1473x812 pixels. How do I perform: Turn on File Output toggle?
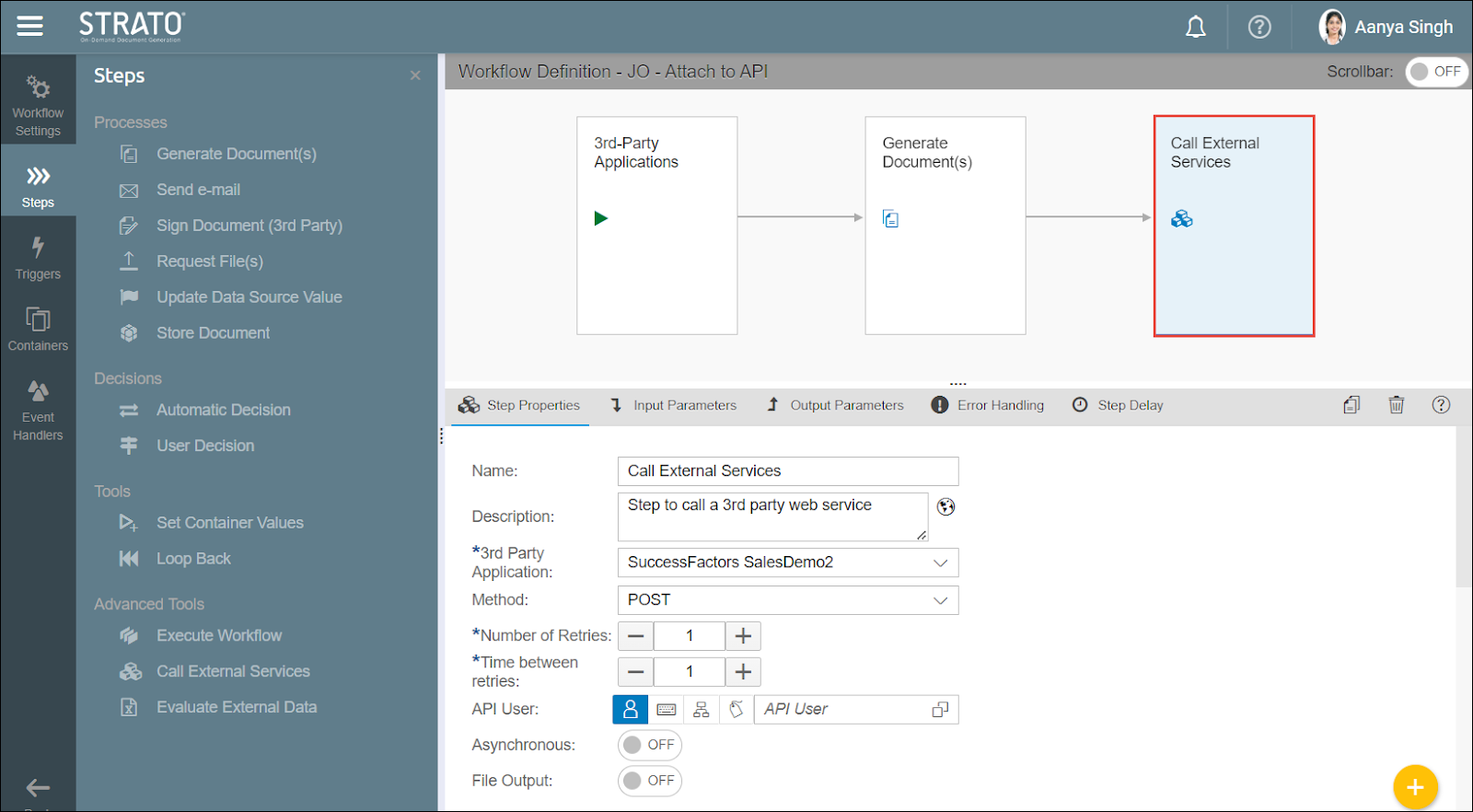[649, 781]
